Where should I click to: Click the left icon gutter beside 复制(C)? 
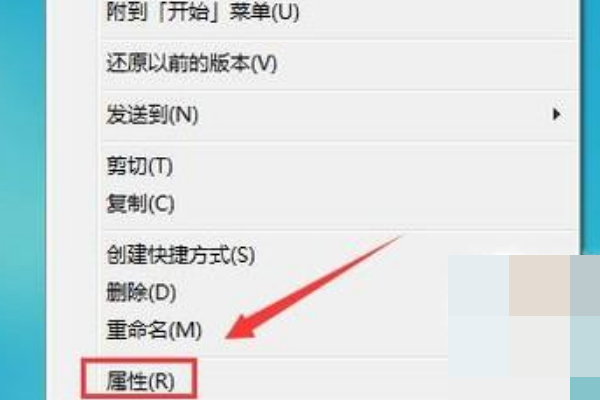pos(73,203)
